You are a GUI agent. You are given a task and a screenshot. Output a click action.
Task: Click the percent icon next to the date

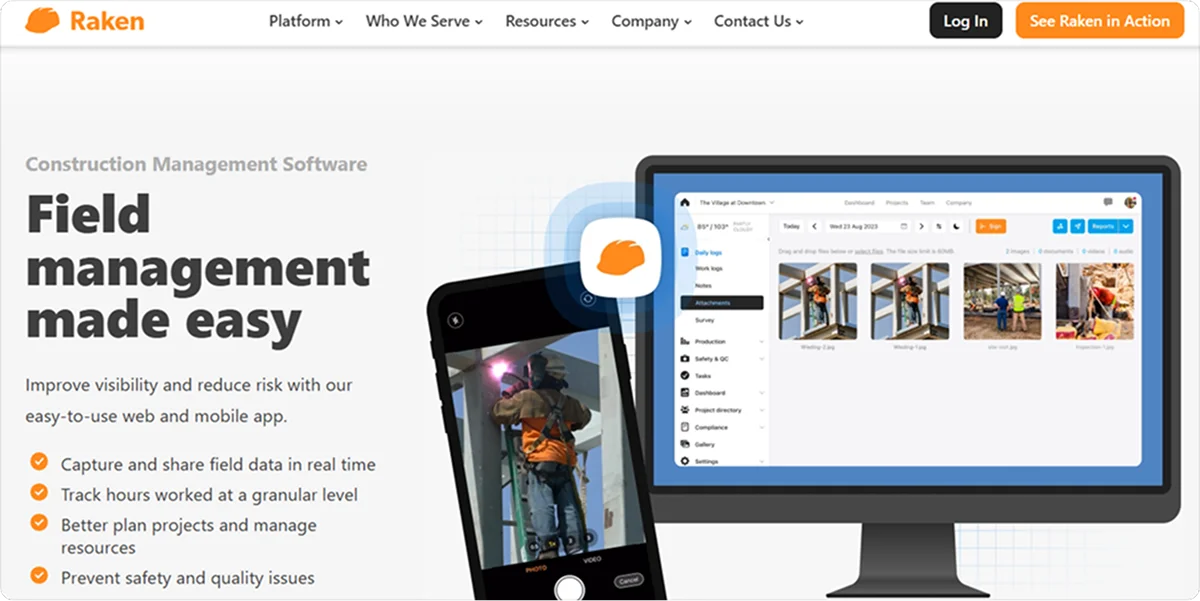939,226
